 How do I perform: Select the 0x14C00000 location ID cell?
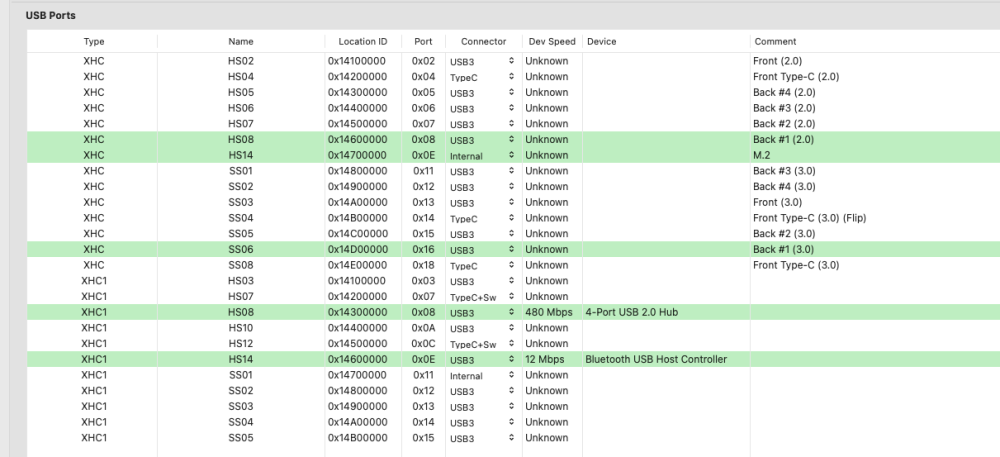point(357,234)
